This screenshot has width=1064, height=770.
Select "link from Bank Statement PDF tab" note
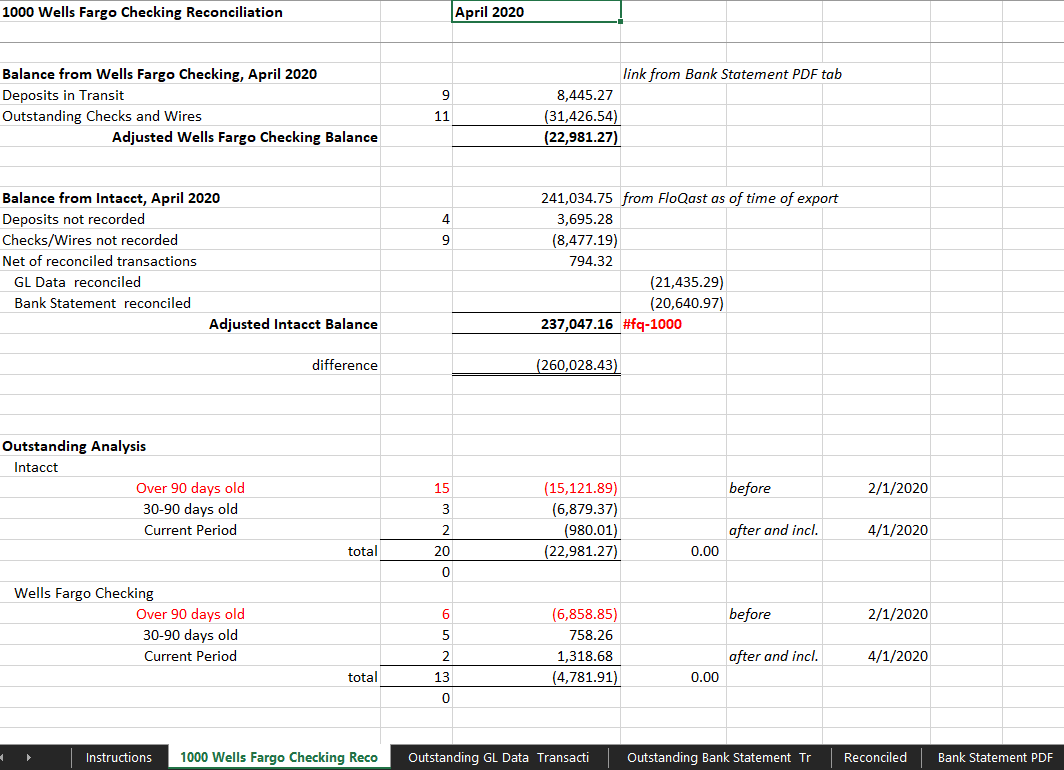point(732,74)
